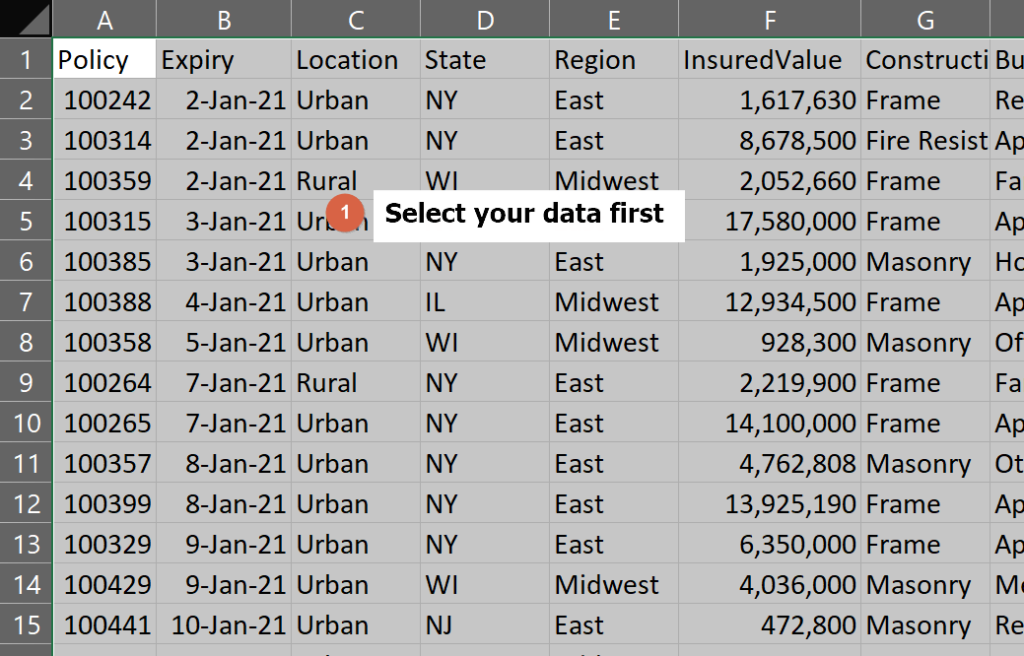Select column D header
The image size is (1024, 656).
tap(485, 18)
